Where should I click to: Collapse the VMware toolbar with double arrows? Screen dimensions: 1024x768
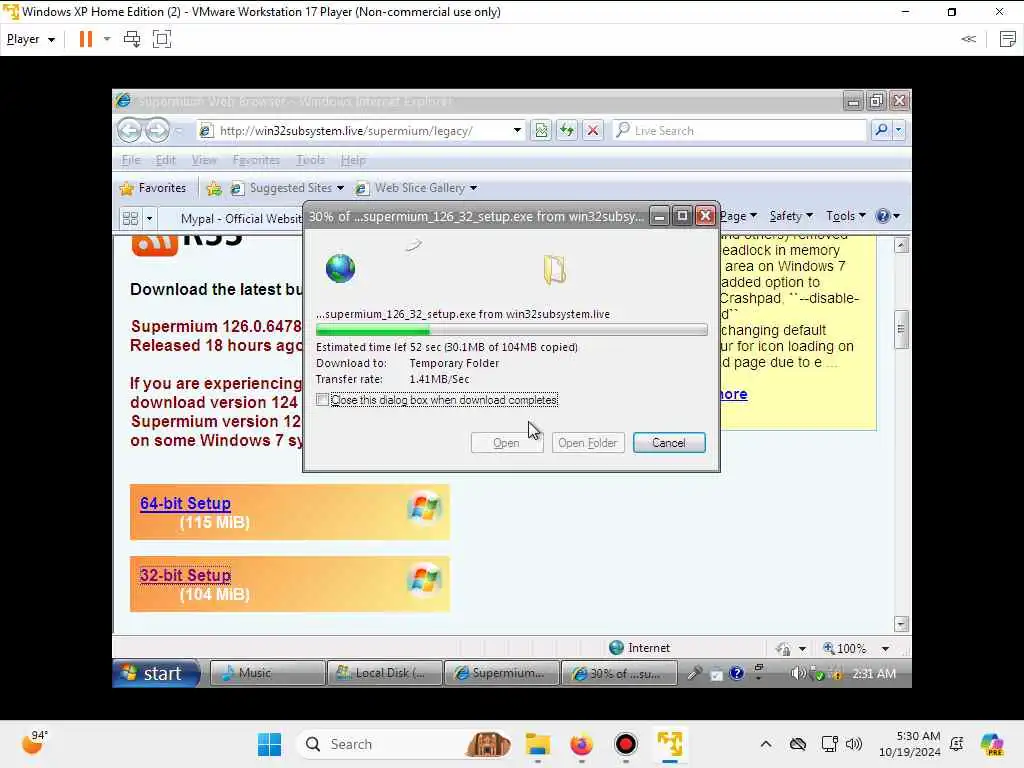968,39
